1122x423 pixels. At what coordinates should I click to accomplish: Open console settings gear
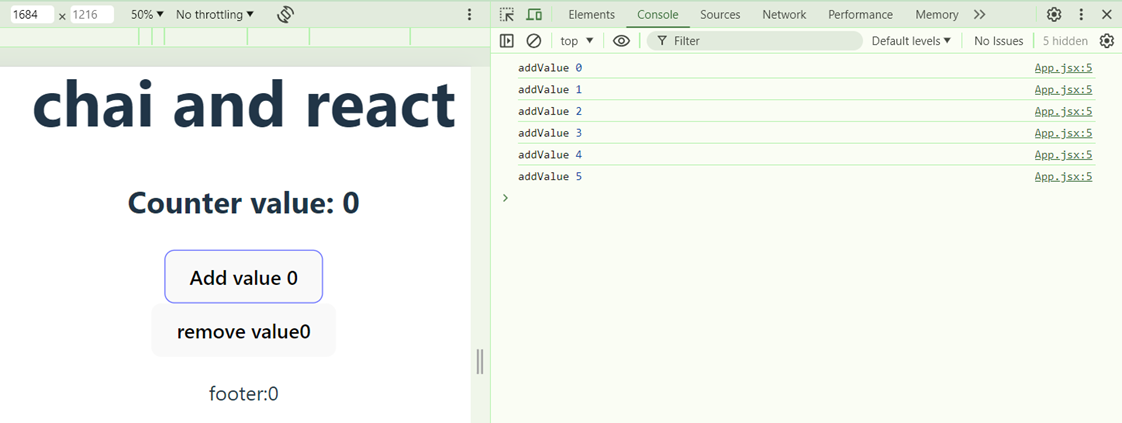[x=1107, y=41]
